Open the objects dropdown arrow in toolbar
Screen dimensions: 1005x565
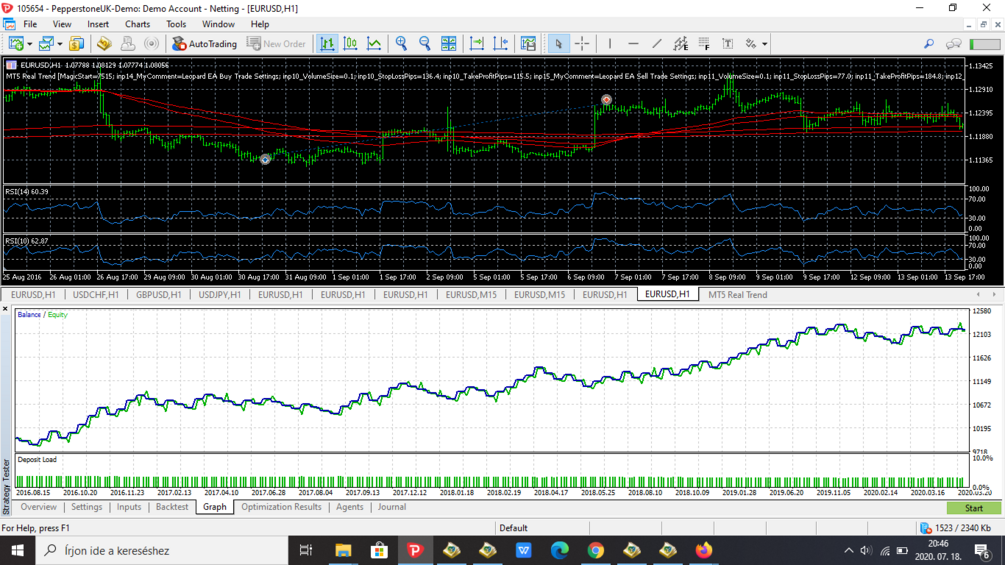(765, 44)
